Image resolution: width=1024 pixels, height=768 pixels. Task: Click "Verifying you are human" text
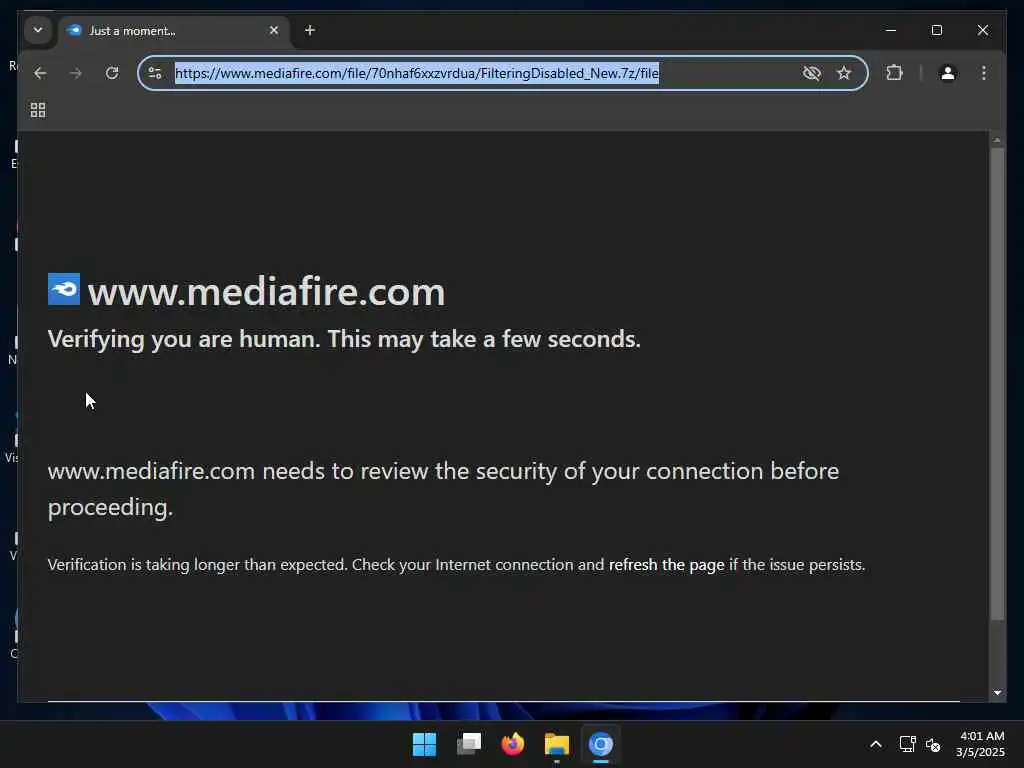tap(184, 339)
